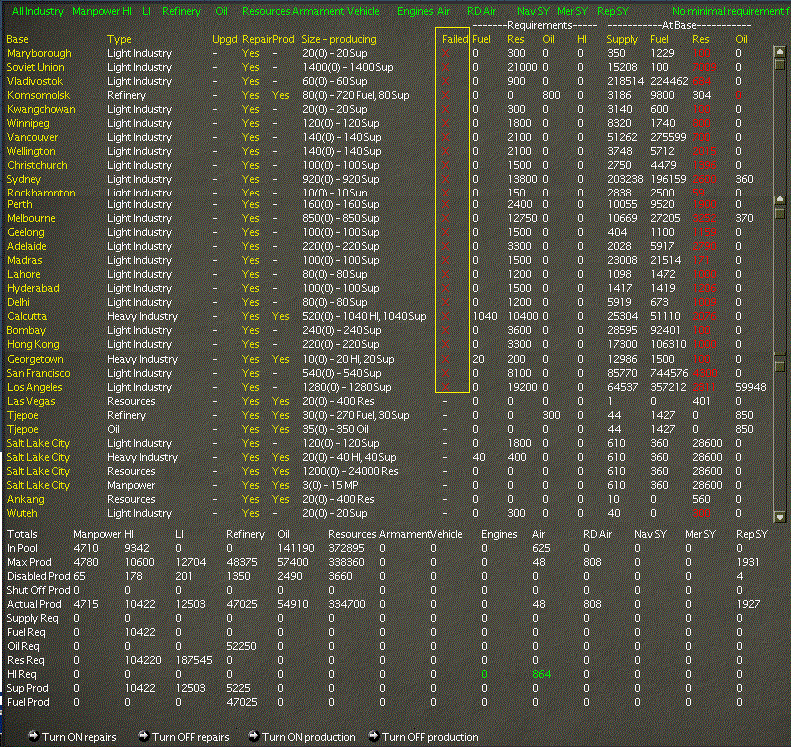Sort by the Base column header

pyautogui.click(x=17, y=39)
